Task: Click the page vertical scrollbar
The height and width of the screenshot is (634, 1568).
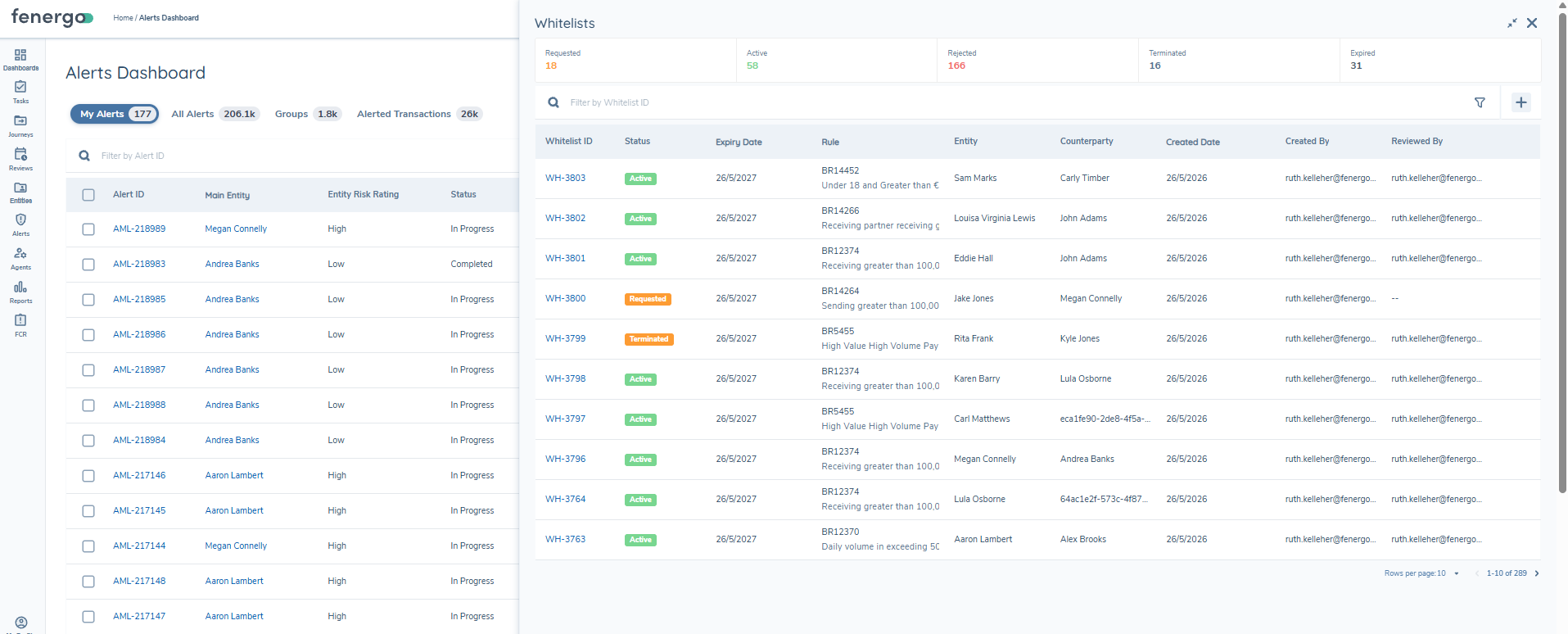Action: point(1562,254)
